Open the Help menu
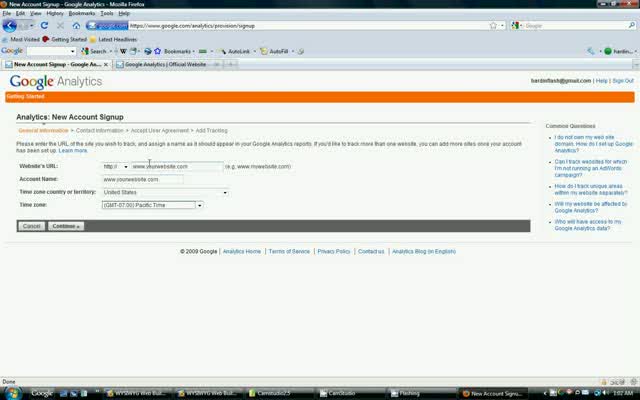The height and width of the screenshot is (400, 640). [124, 13]
